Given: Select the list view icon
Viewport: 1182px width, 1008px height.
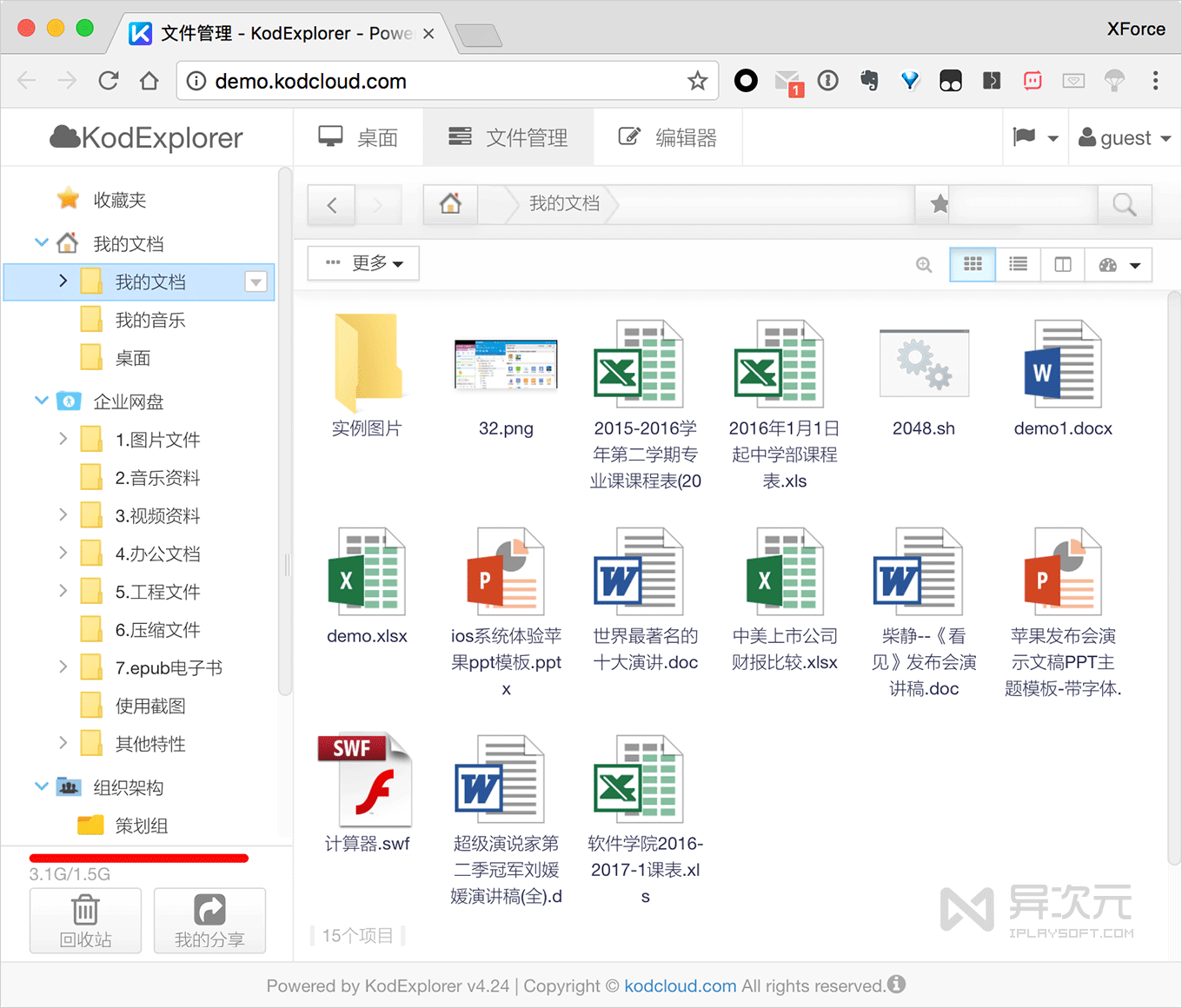Looking at the screenshot, I should click(1017, 264).
